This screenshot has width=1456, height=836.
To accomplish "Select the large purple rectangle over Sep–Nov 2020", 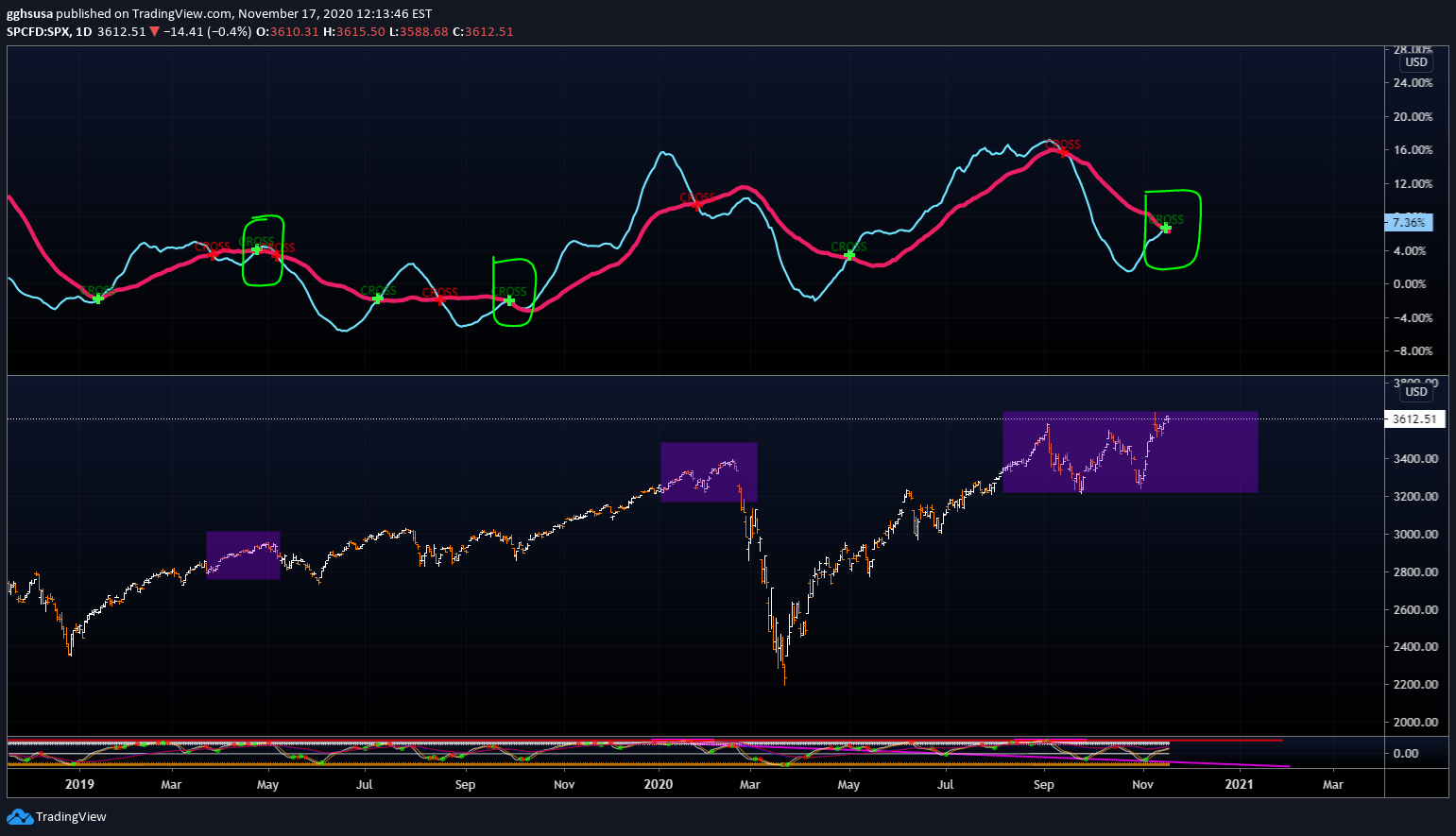I will [x=1130, y=452].
